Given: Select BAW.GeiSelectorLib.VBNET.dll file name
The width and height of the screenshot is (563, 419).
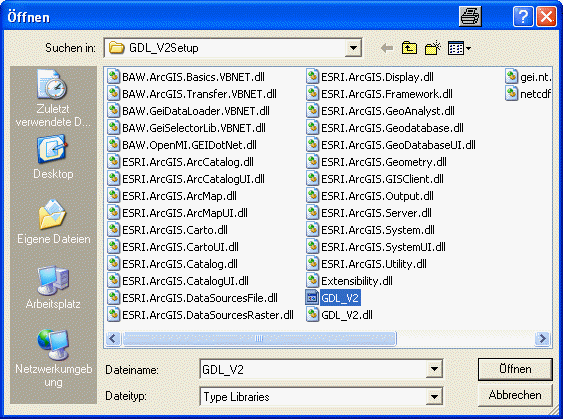Looking at the screenshot, I should pyautogui.click(x=194, y=128).
